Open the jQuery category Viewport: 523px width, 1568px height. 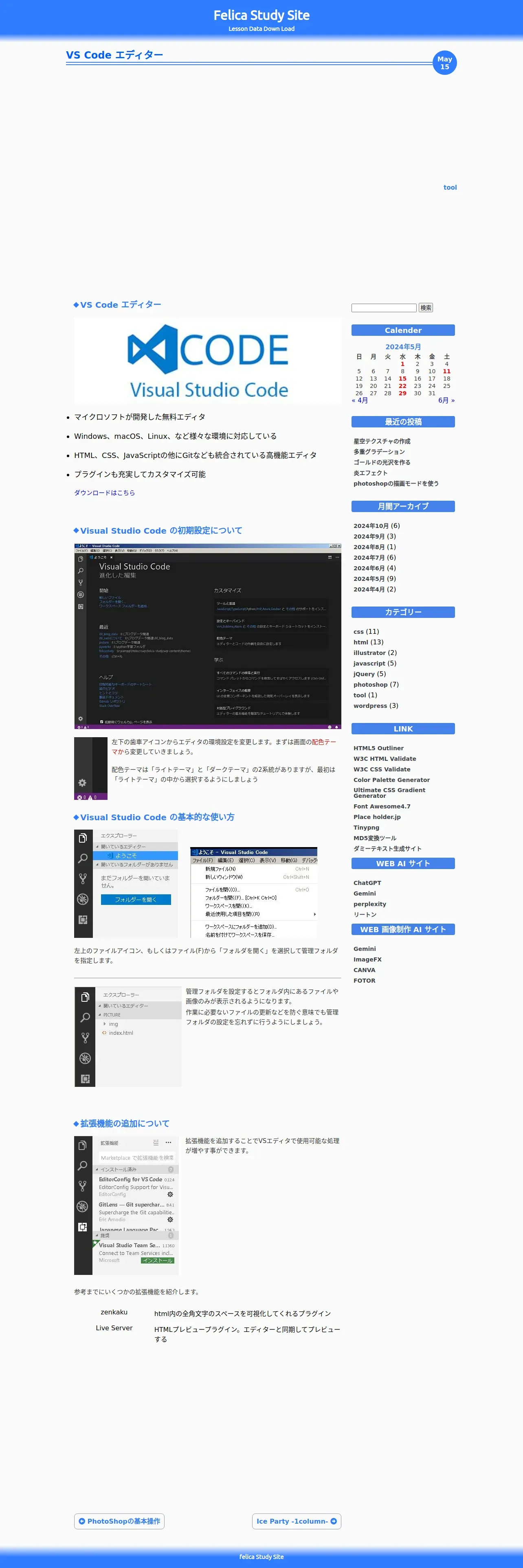click(364, 674)
